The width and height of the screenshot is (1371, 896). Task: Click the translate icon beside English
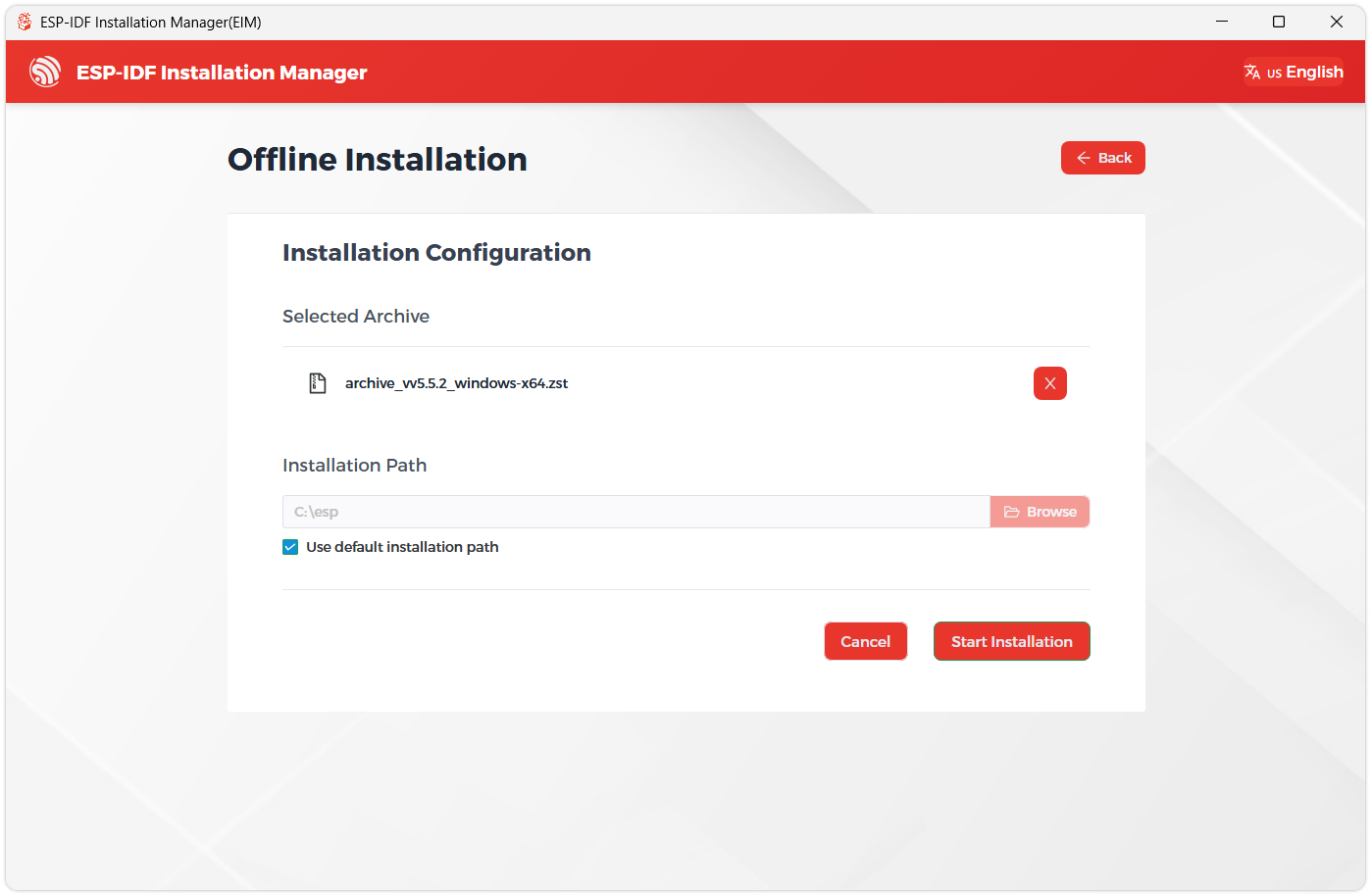(x=1252, y=72)
